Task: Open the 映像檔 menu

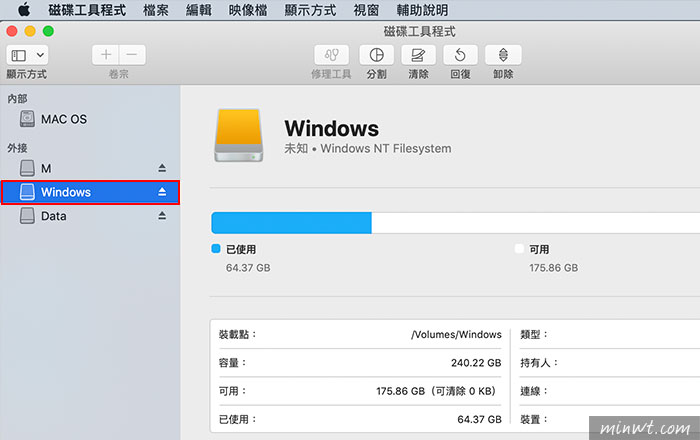Action: (248, 10)
